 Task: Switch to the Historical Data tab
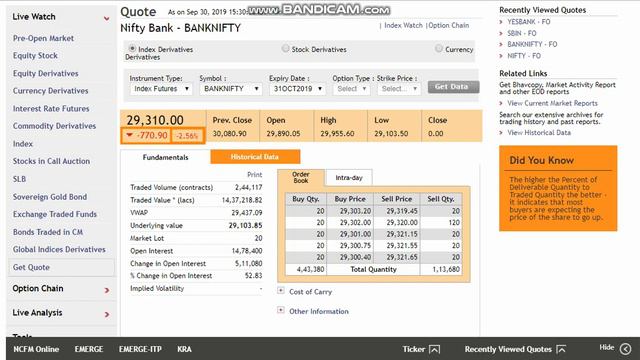pyautogui.click(x=255, y=157)
